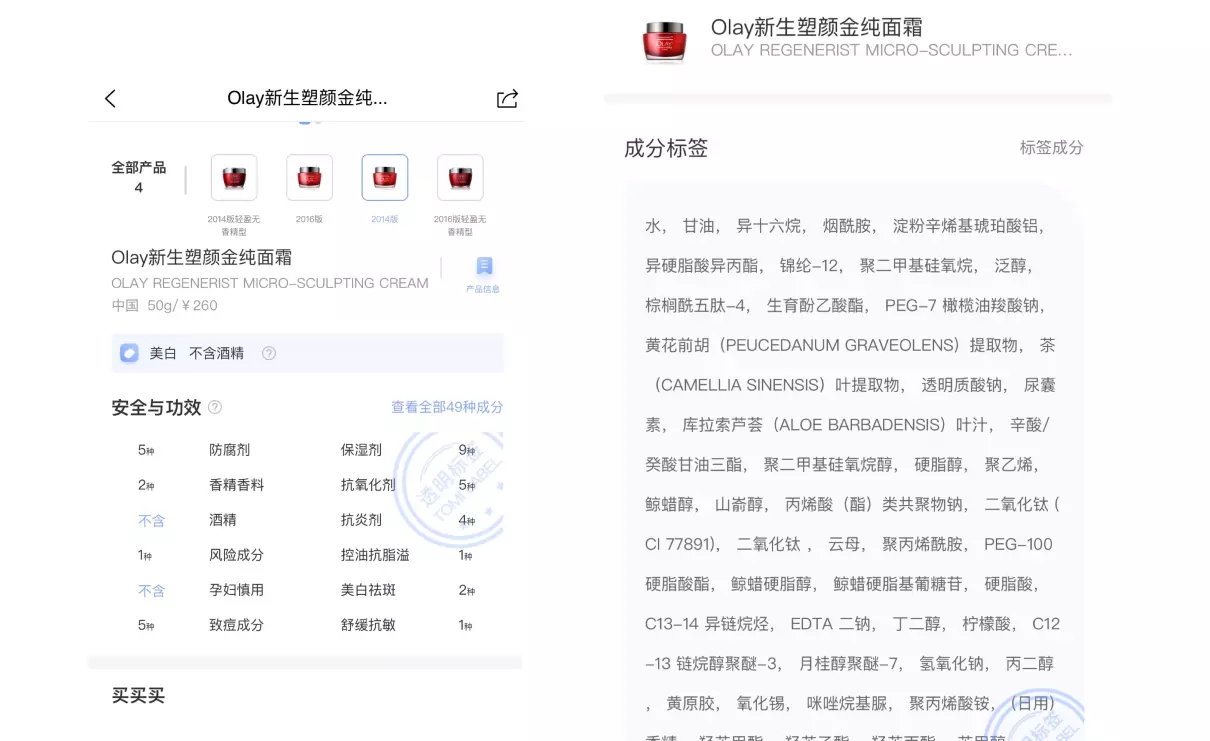This screenshot has width=1210, height=741.
Task: Tap the share icon
Action: (x=507, y=98)
